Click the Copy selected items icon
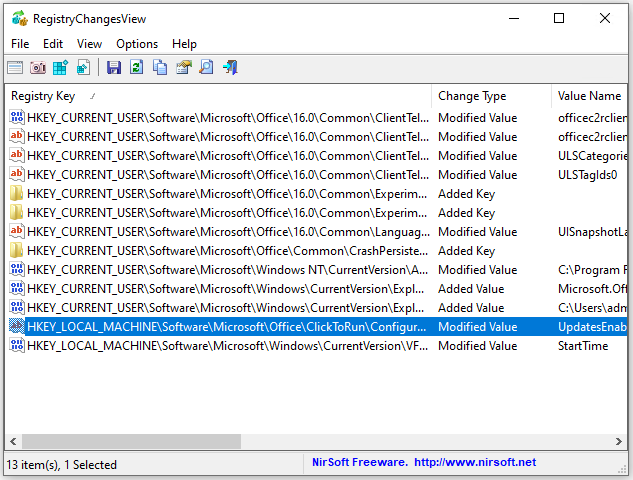The width and height of the screenshot is (633, 480). tap(159, 68)
